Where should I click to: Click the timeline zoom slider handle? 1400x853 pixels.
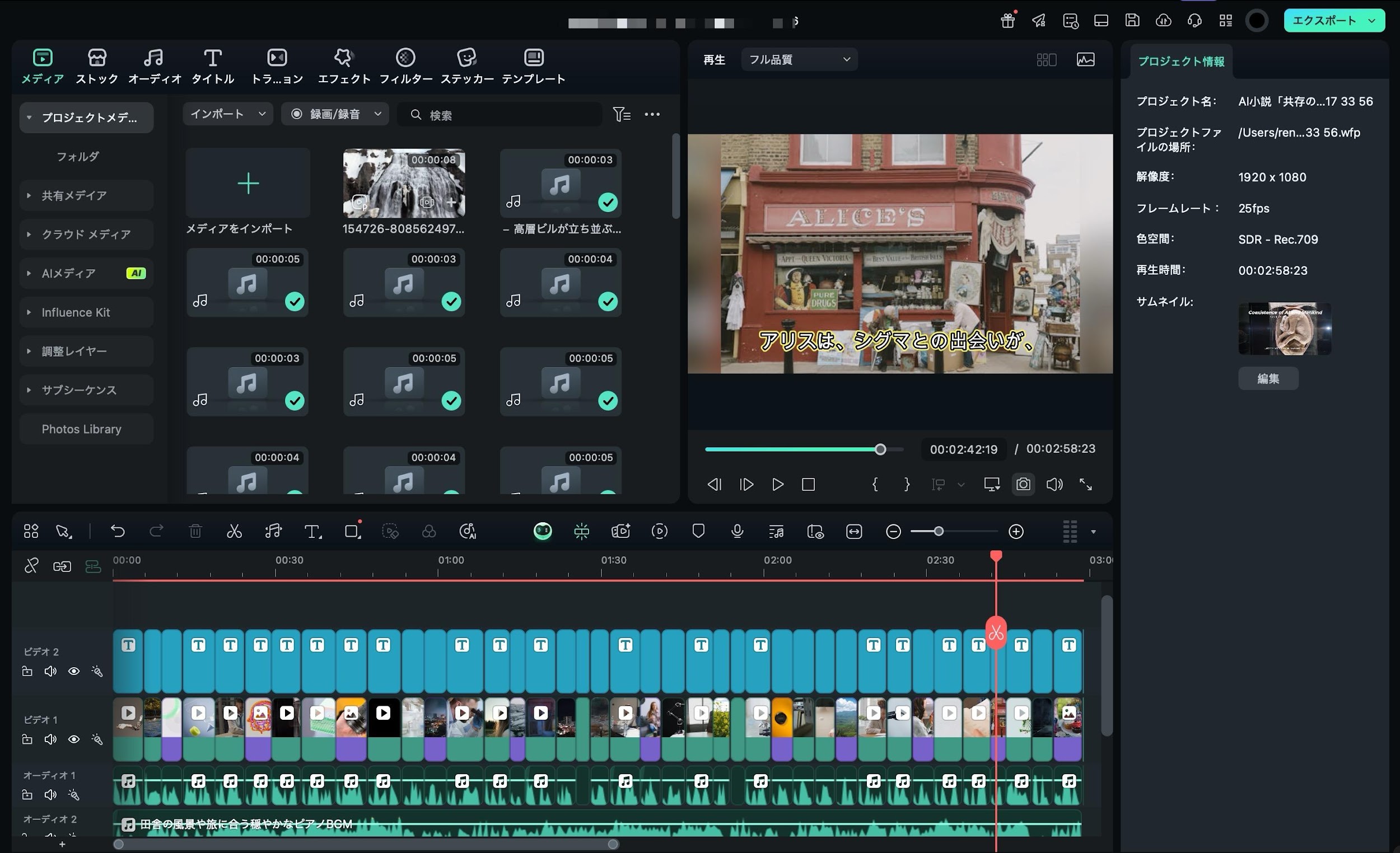tap(939, 532)
